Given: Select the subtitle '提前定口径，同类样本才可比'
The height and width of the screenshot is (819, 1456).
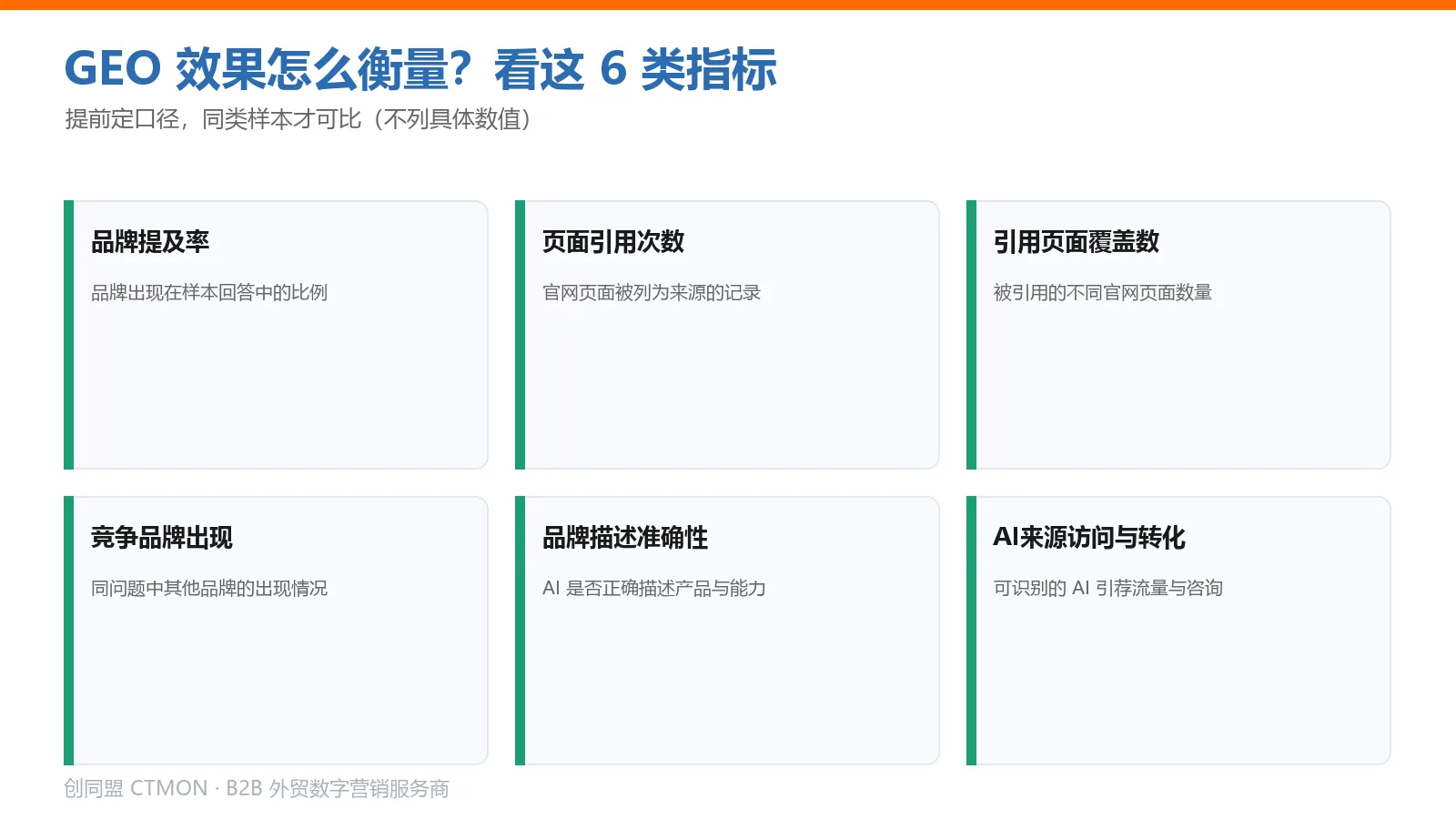Looking at the screenshot, I should click(213, 119).
